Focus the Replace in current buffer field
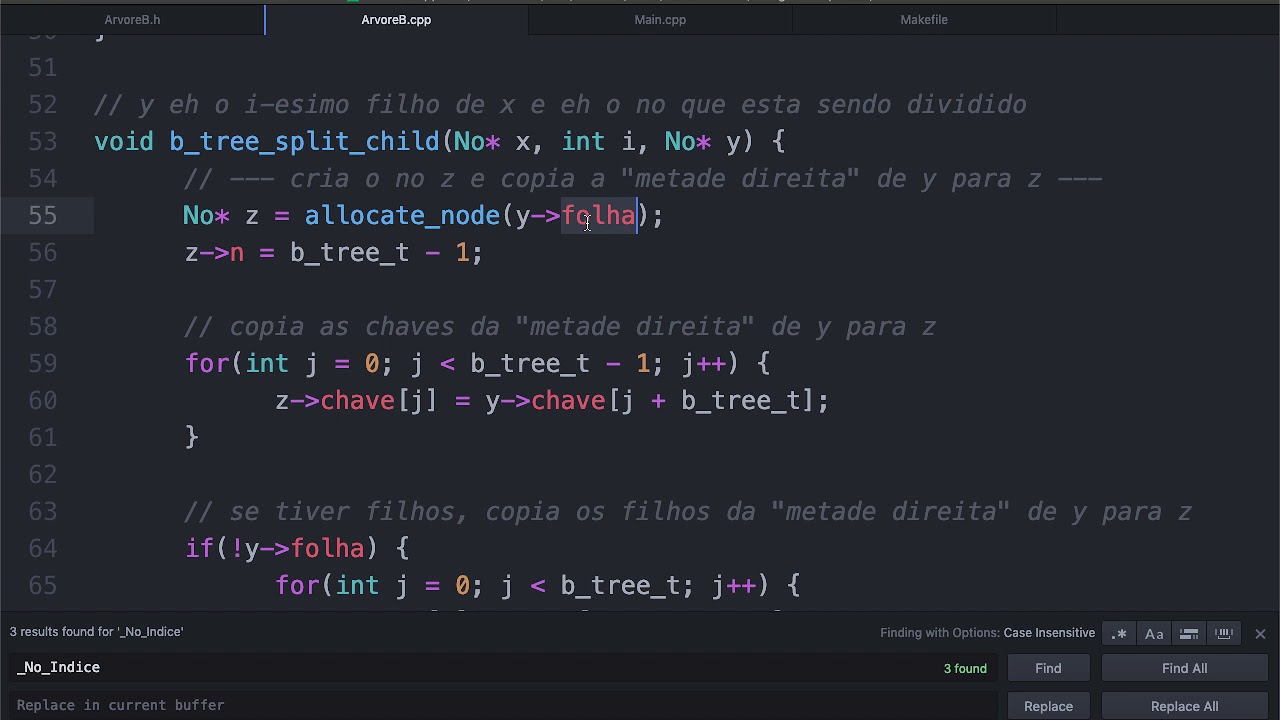 [x=503, y=705]
